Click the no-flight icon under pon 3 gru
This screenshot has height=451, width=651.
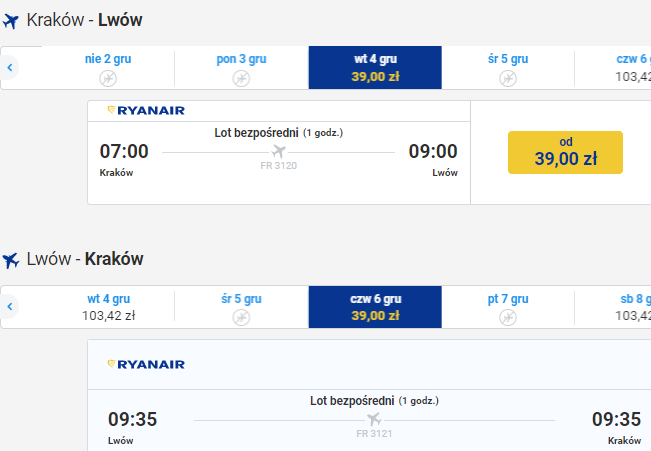(241, 78)
